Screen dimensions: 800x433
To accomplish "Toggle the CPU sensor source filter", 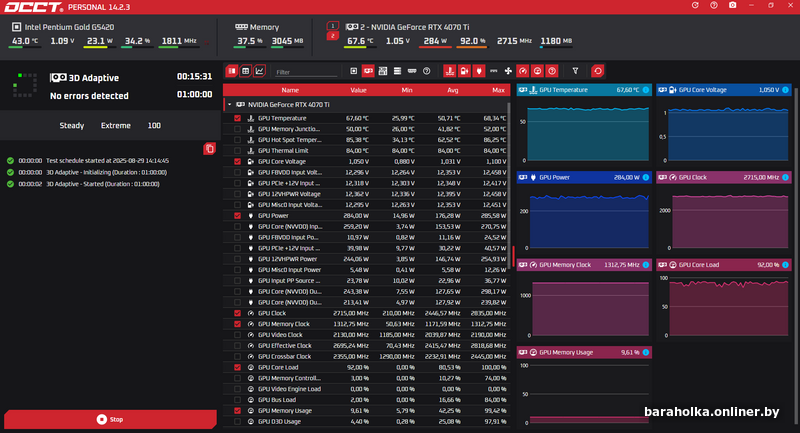I will (353, 71).
